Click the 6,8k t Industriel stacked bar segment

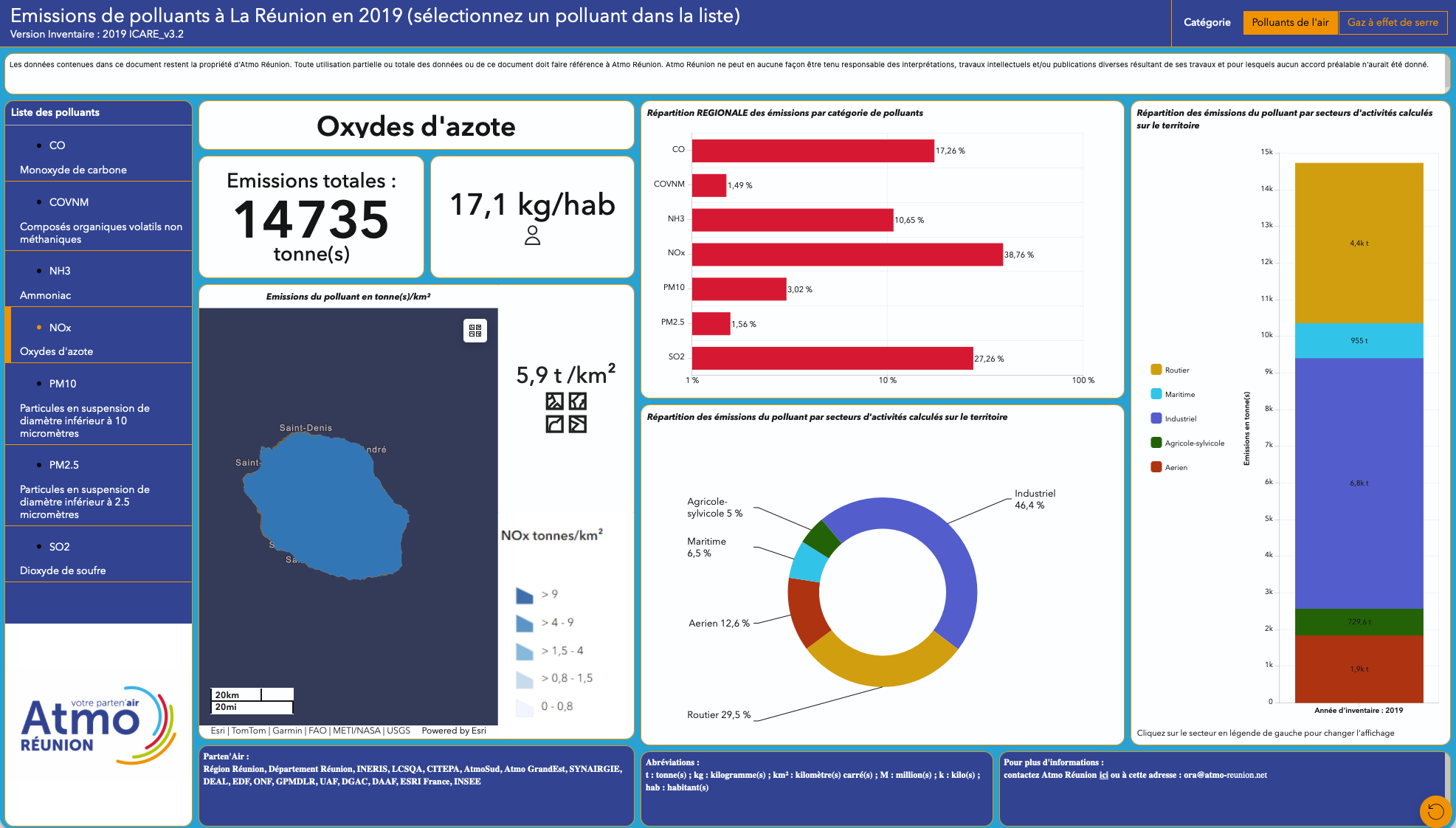click(x=1359, y=483)
